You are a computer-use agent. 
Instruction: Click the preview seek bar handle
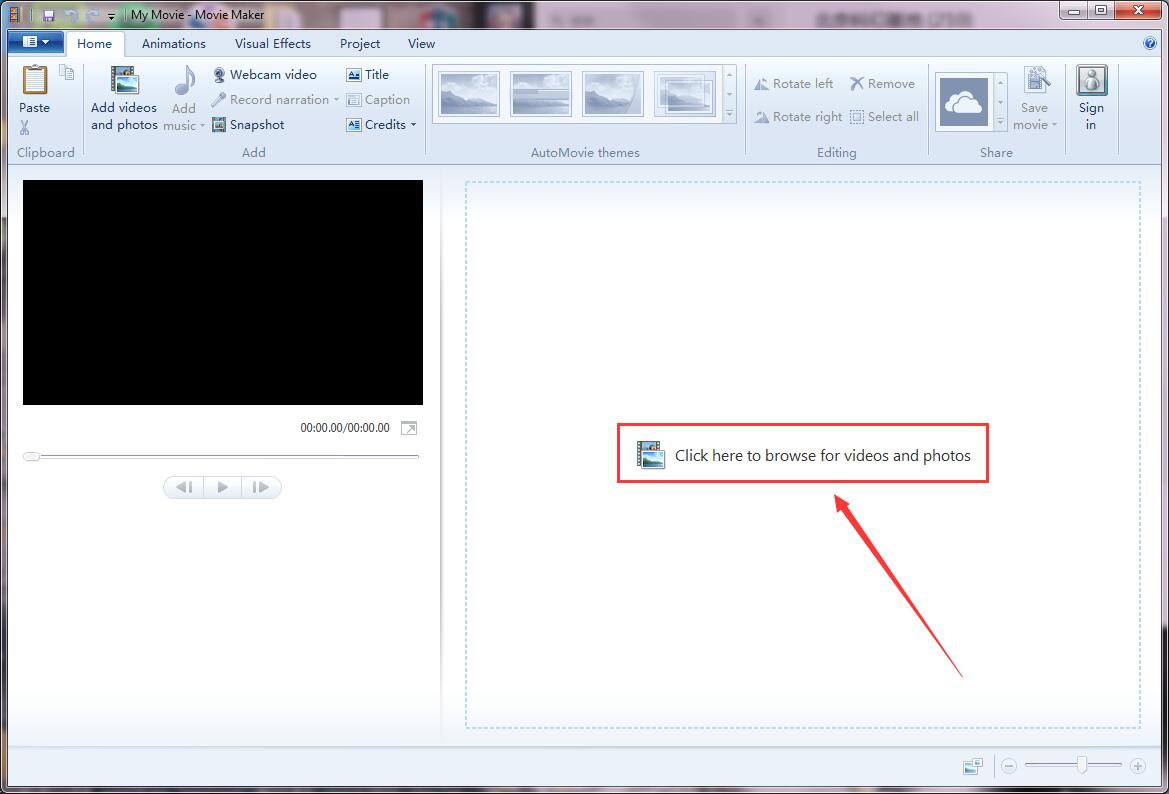[x=31, y=456]
